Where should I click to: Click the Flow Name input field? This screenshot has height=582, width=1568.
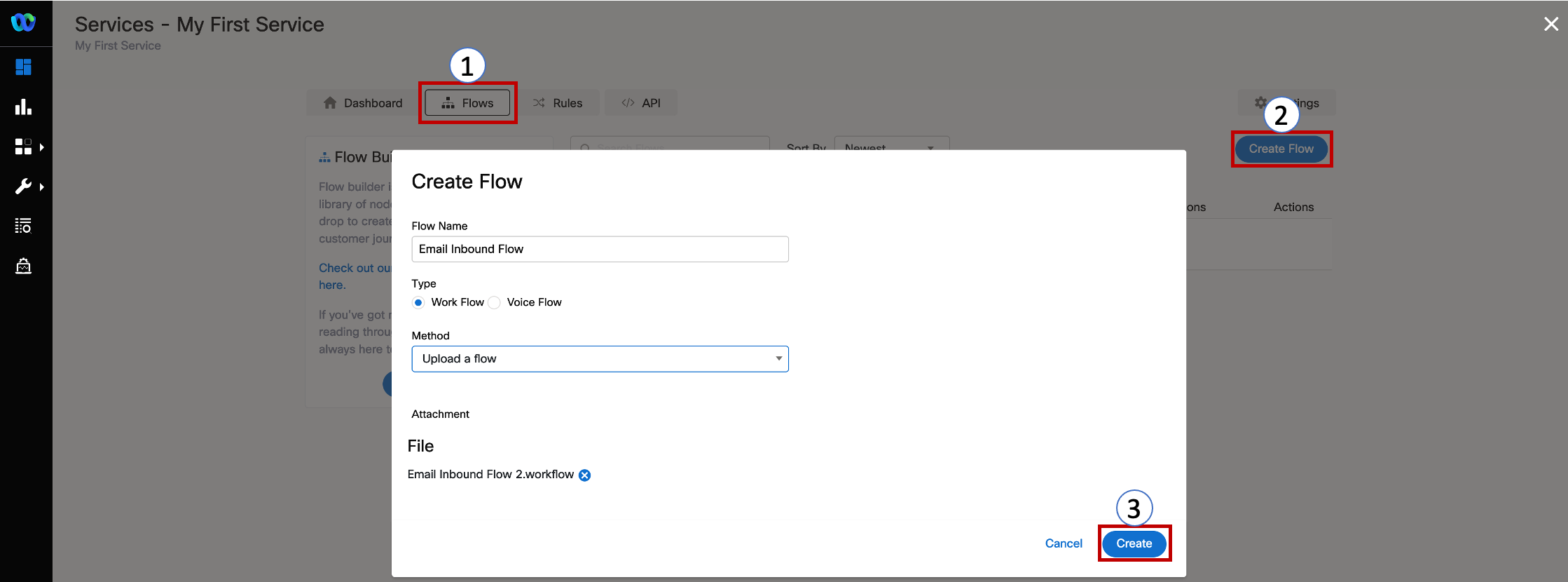tap(600, 249)
